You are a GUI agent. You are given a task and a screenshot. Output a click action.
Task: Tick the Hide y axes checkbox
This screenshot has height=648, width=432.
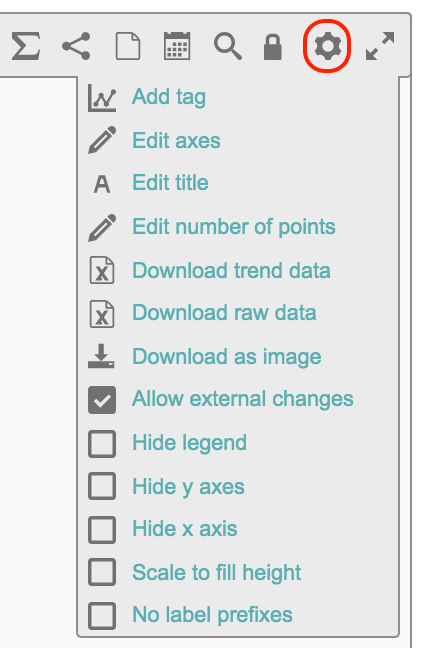(102, 486)
